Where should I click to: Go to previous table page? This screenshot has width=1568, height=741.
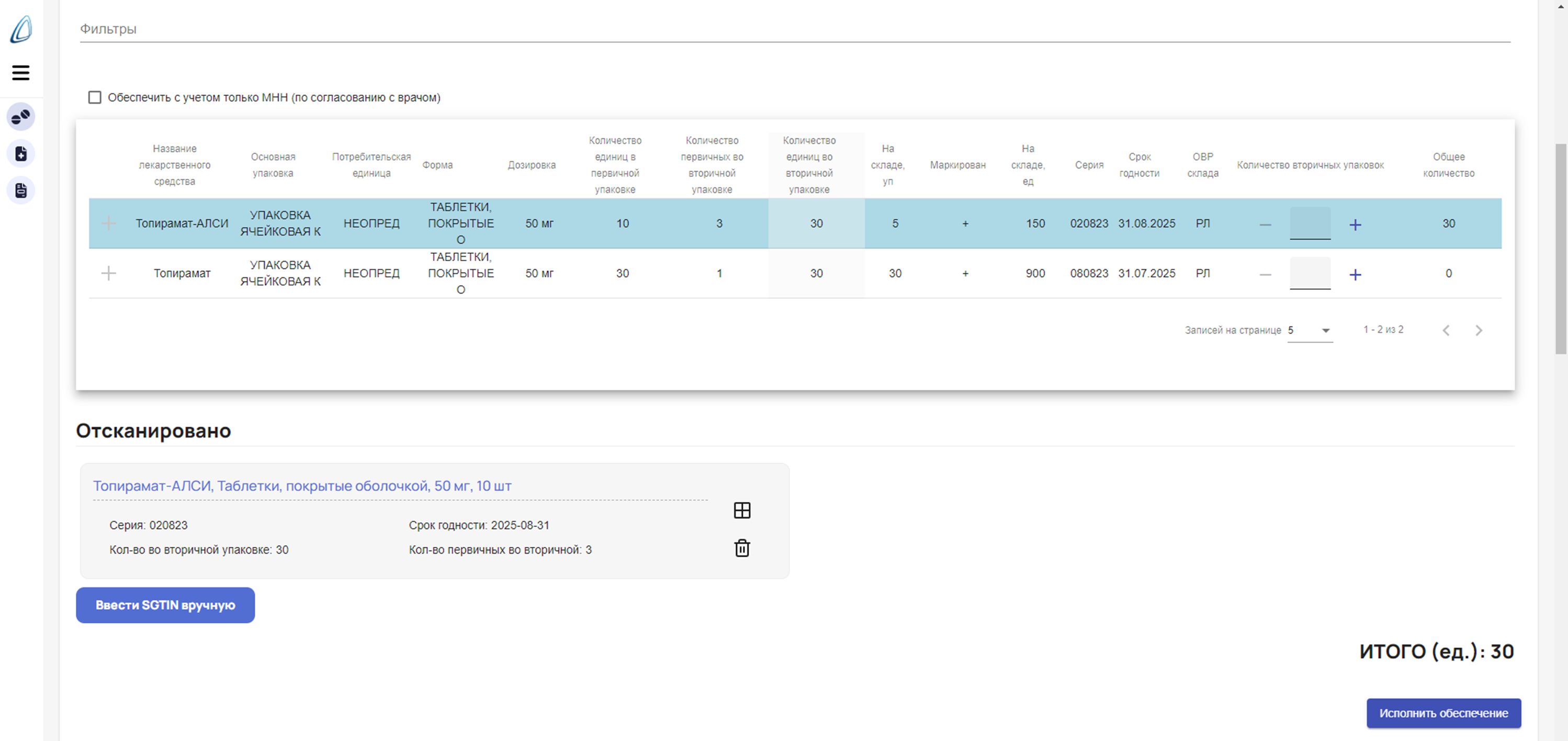(1446, 330)
